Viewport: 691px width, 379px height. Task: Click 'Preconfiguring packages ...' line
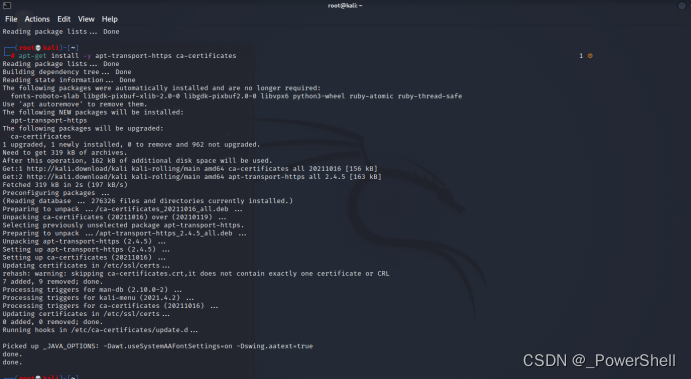pyautogui.click(x=56, y=193)
